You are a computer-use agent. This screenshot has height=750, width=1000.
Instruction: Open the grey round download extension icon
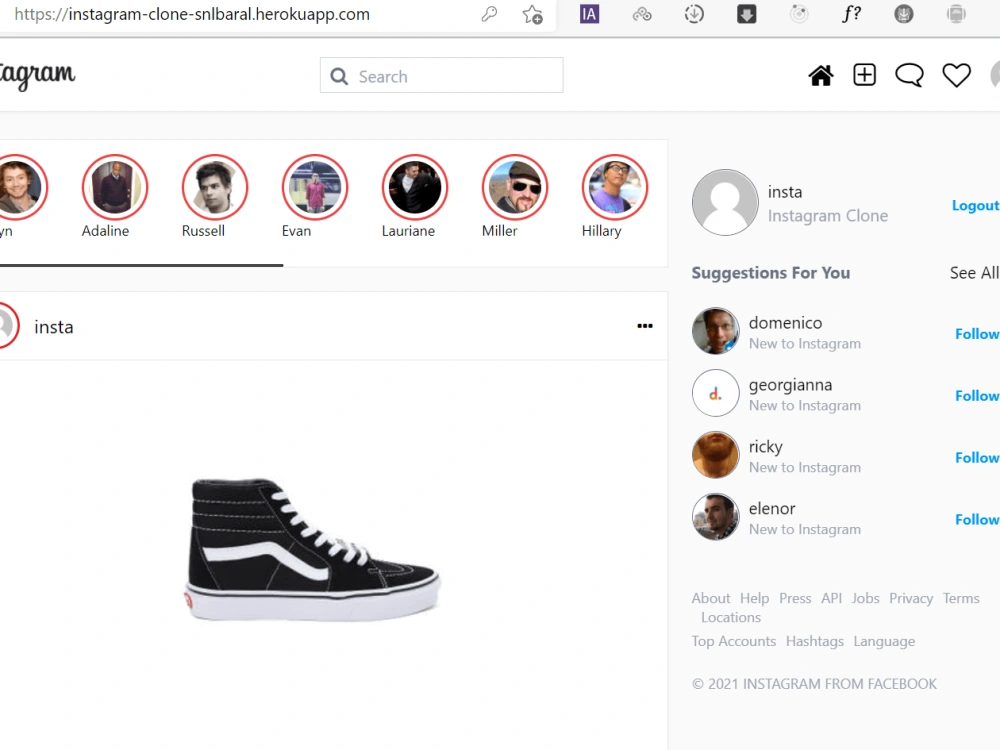(x=904, y=14)
